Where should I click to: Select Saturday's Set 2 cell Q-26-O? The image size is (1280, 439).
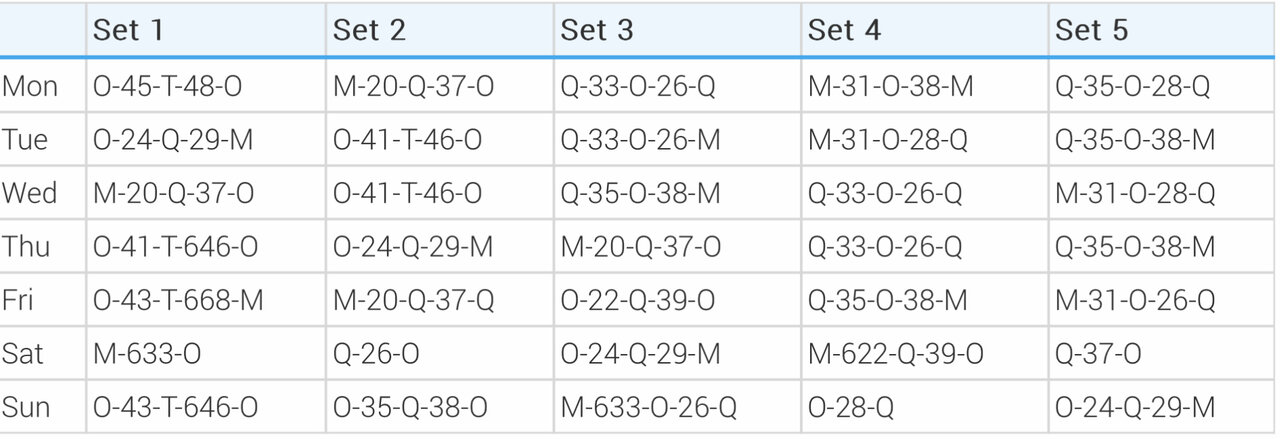[x=376, y=354]
